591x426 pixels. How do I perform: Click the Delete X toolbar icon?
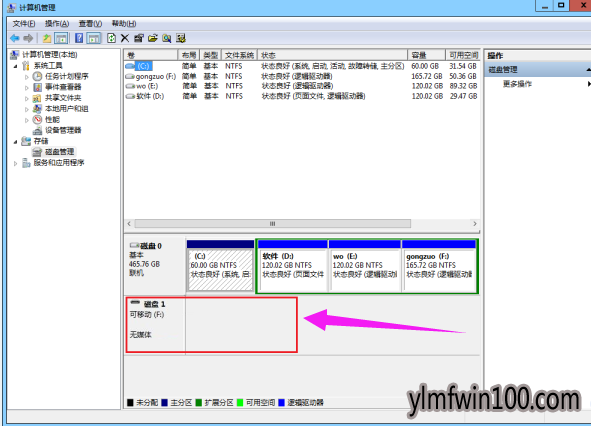coord(125,38)
